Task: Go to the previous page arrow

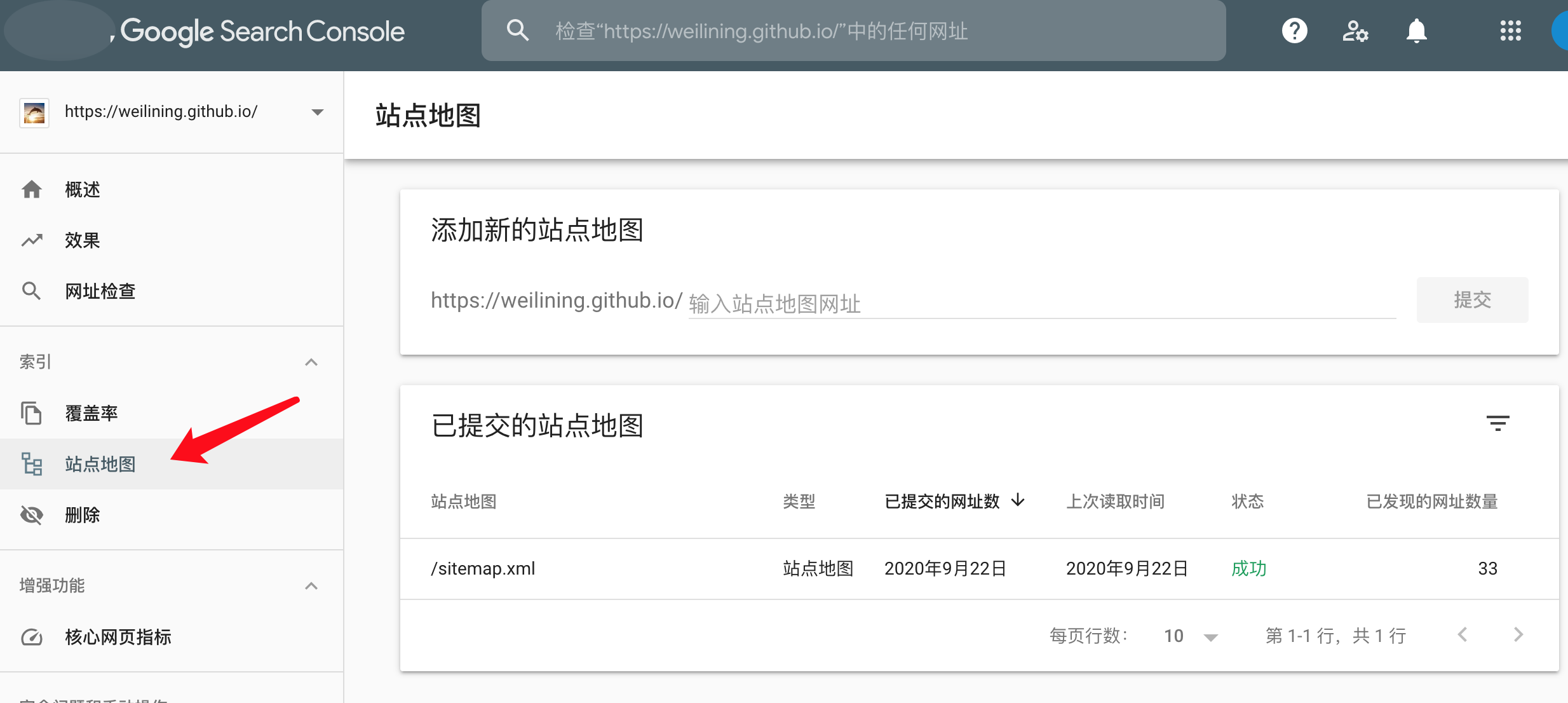Action: (x=1463, y=634)
